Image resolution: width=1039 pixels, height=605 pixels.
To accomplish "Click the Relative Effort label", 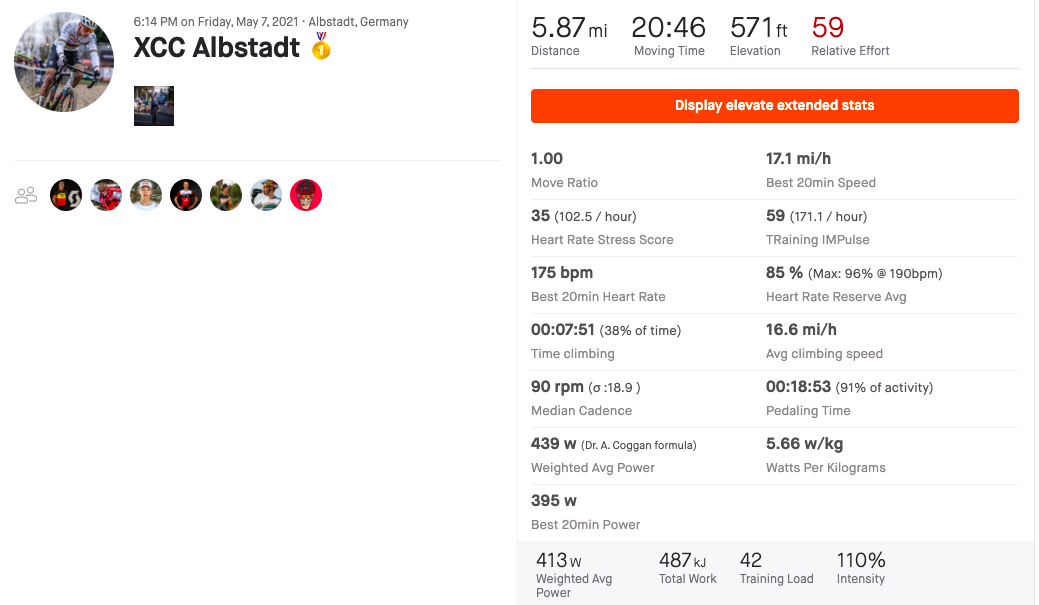I will coord(850,51).
